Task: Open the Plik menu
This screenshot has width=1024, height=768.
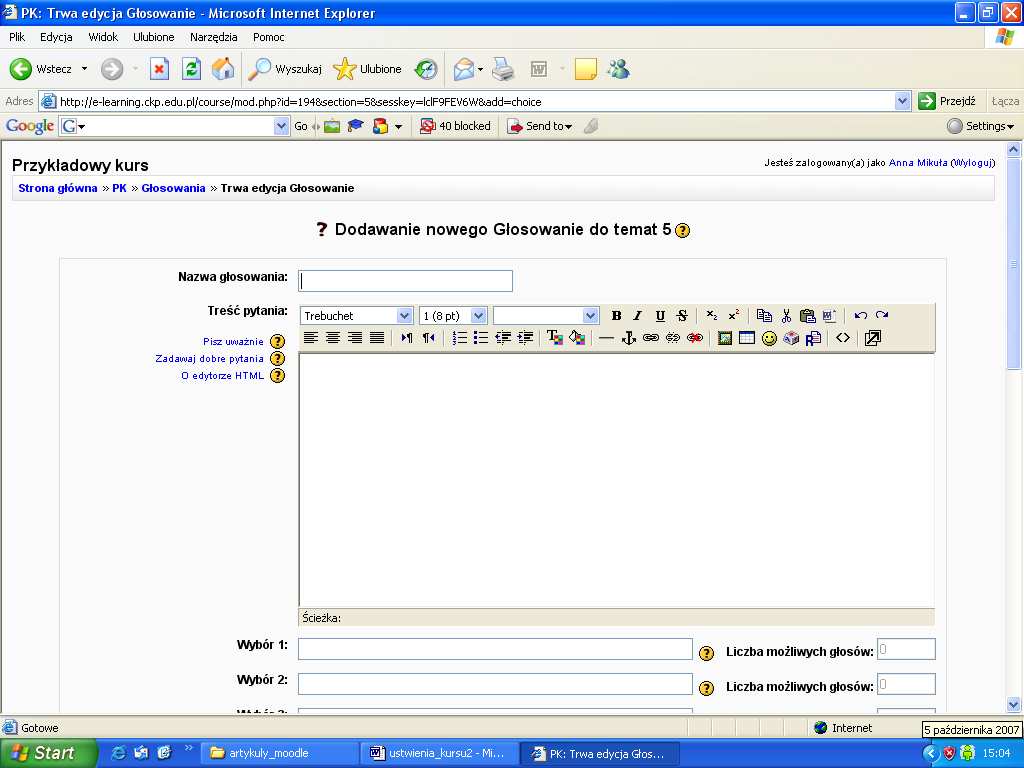Action: coord(17,37)
